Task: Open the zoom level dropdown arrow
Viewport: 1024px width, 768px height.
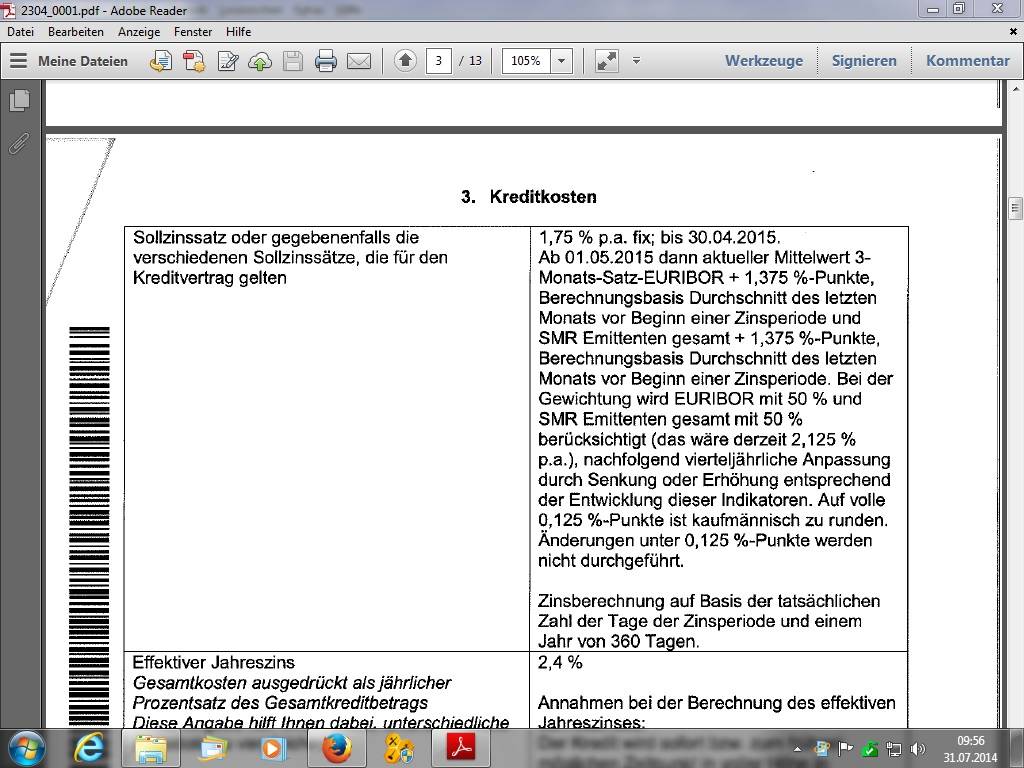Action: pyautogui.click(x=562, y=61)
